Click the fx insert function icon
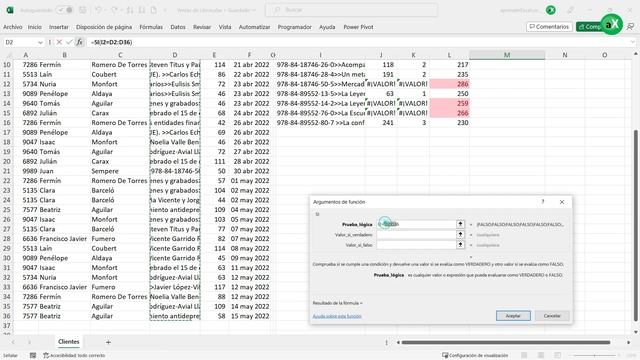 pyautogui.click(x=79, y=42)
